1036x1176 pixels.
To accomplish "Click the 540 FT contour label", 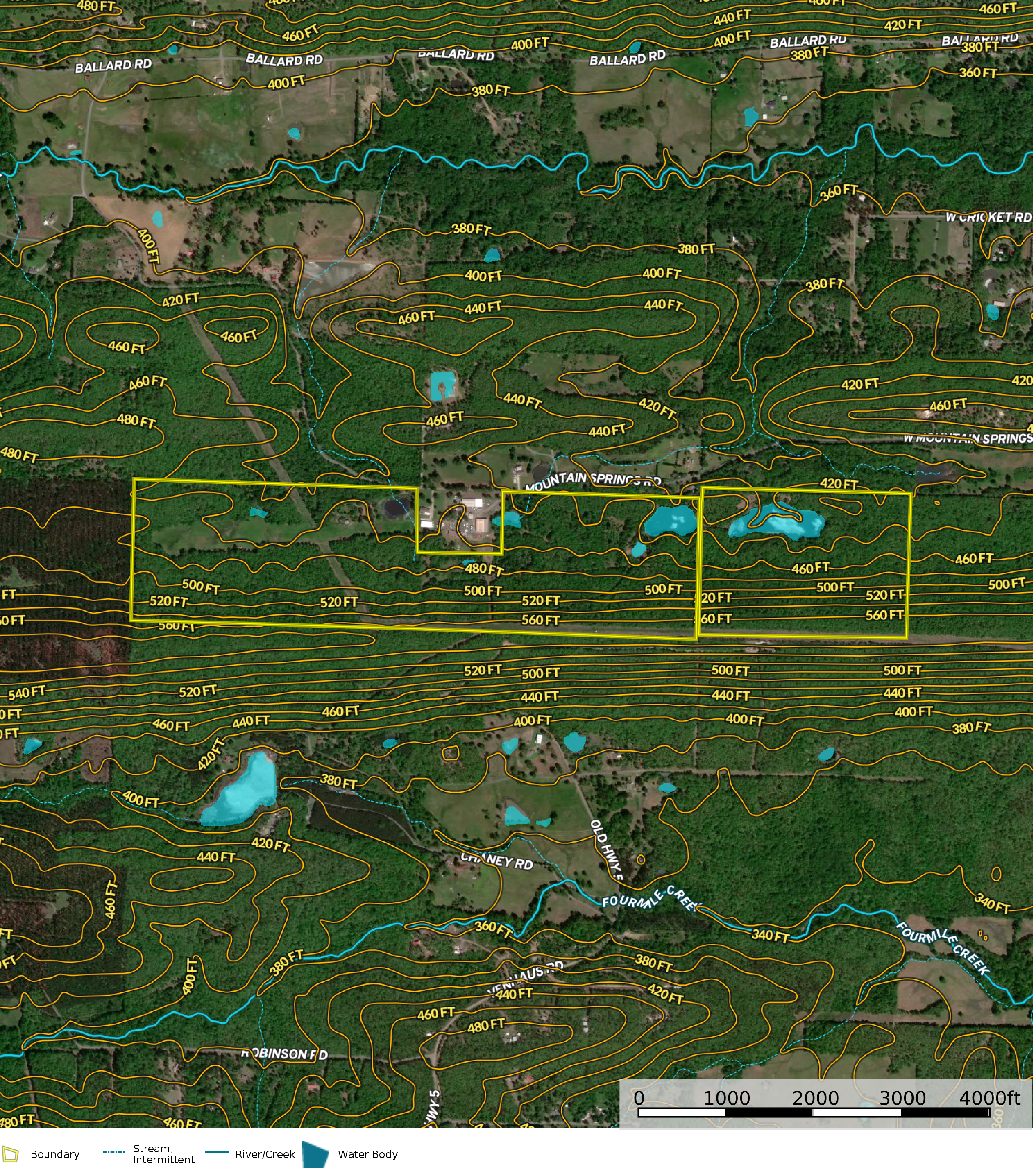I will [x=27, y=693].
